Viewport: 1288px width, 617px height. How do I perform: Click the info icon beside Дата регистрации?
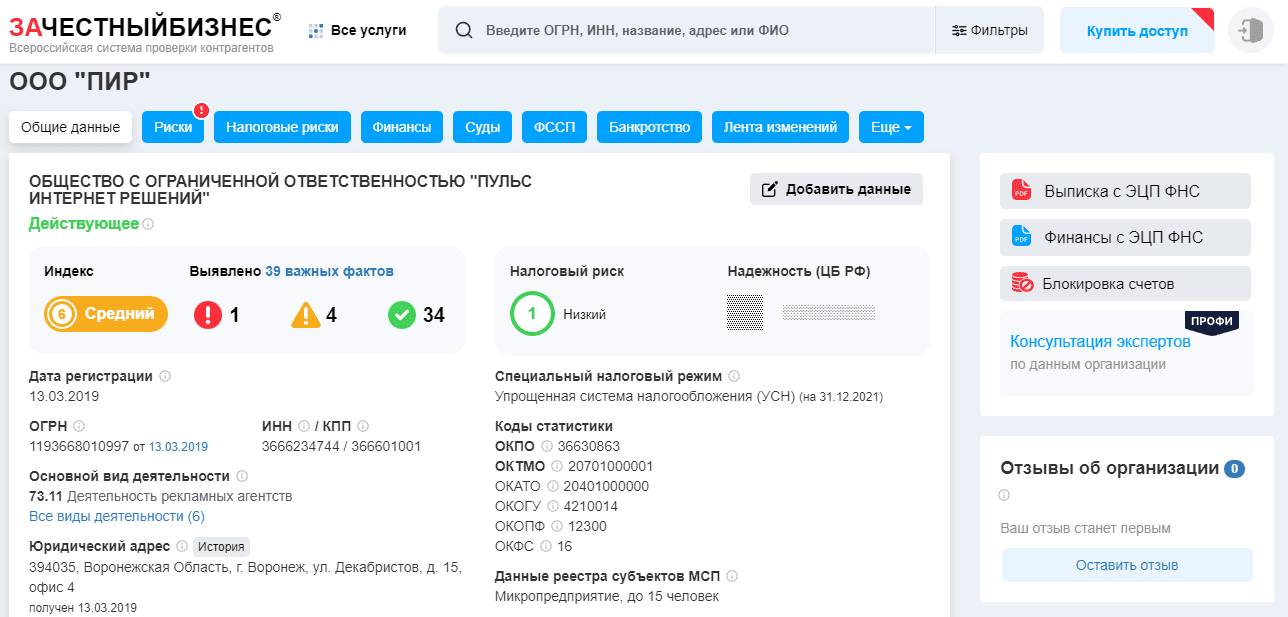tap(165, 376)
